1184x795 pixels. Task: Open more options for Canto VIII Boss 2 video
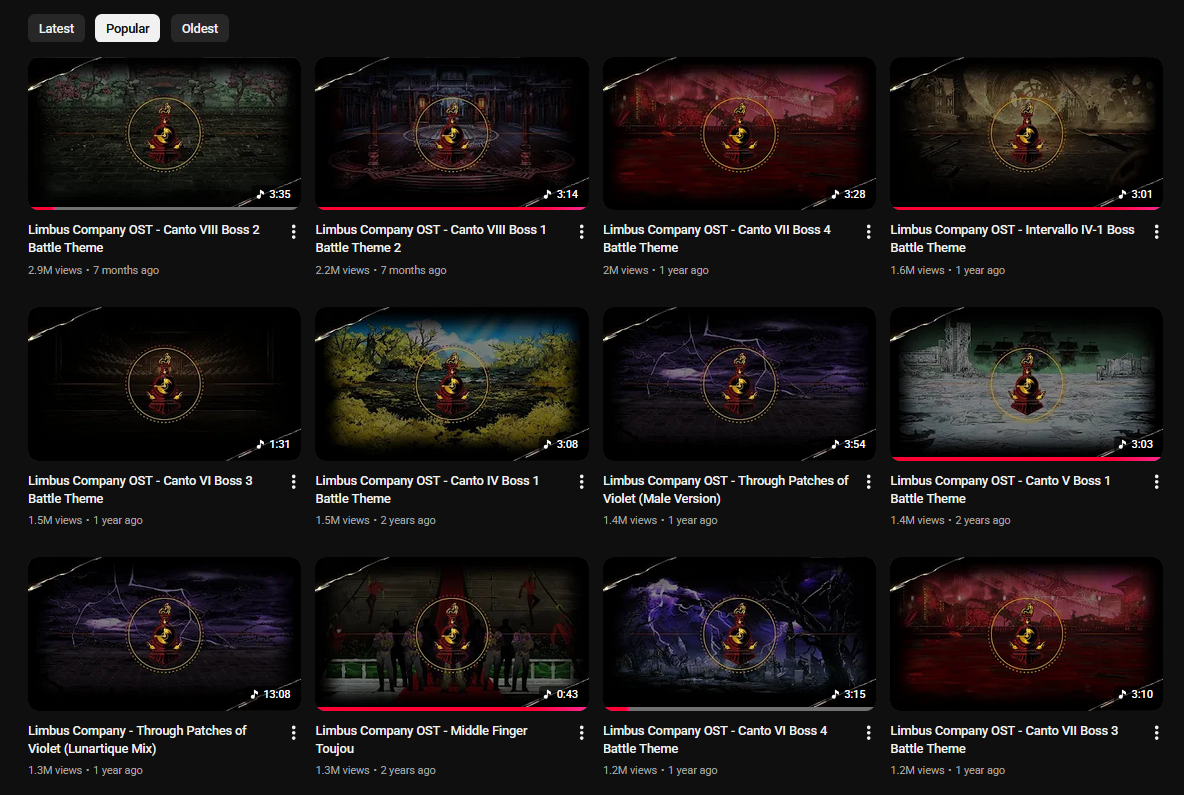[x=294, y=232]
